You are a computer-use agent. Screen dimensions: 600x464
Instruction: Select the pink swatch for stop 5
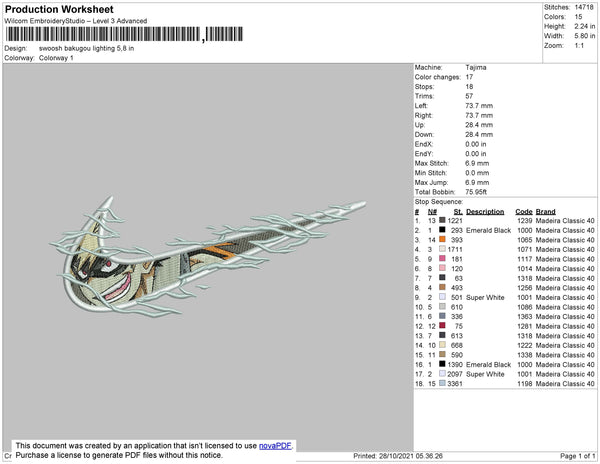(x=442, y=259)
